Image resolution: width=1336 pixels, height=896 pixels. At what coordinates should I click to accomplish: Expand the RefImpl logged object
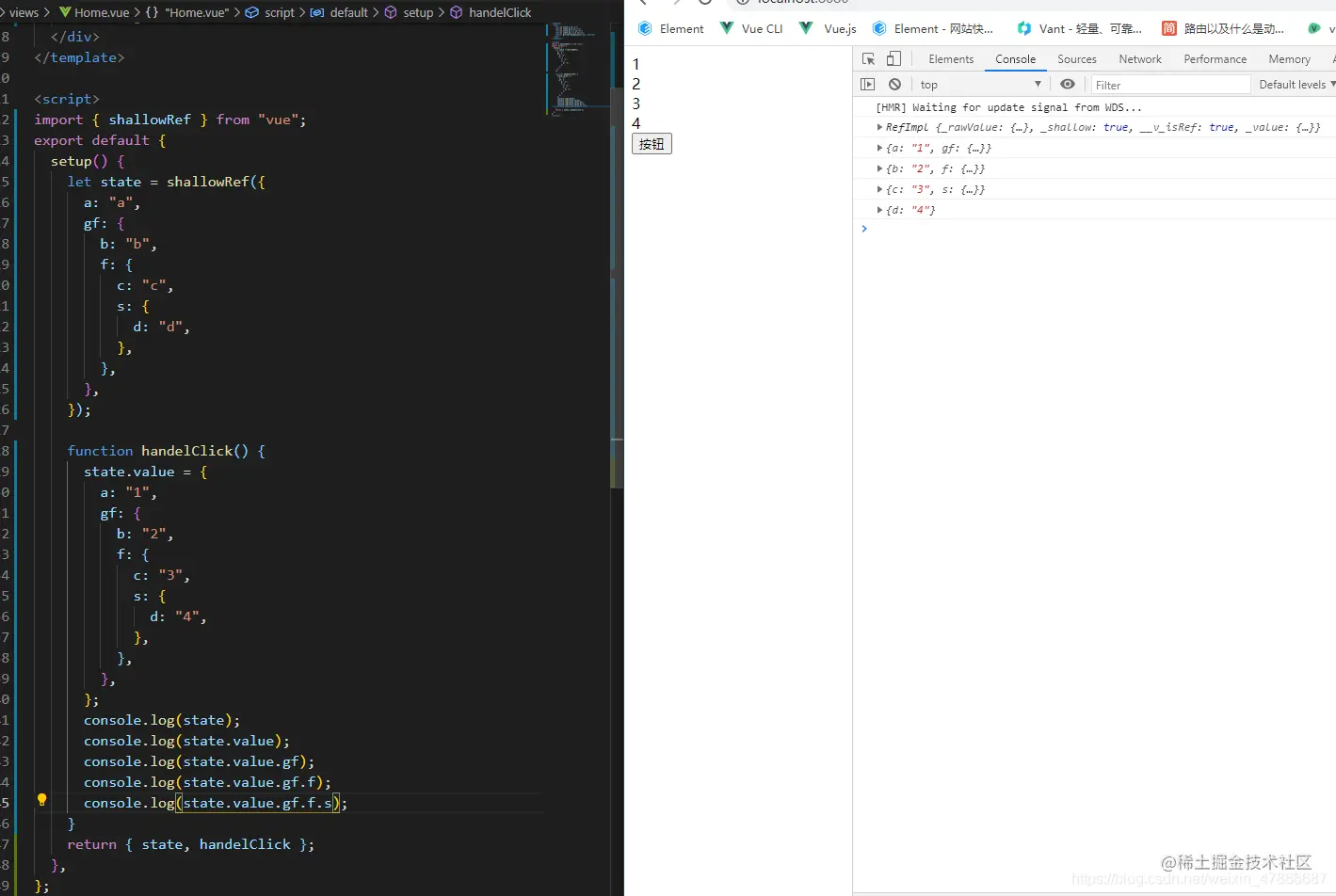(x=879, y=127)
